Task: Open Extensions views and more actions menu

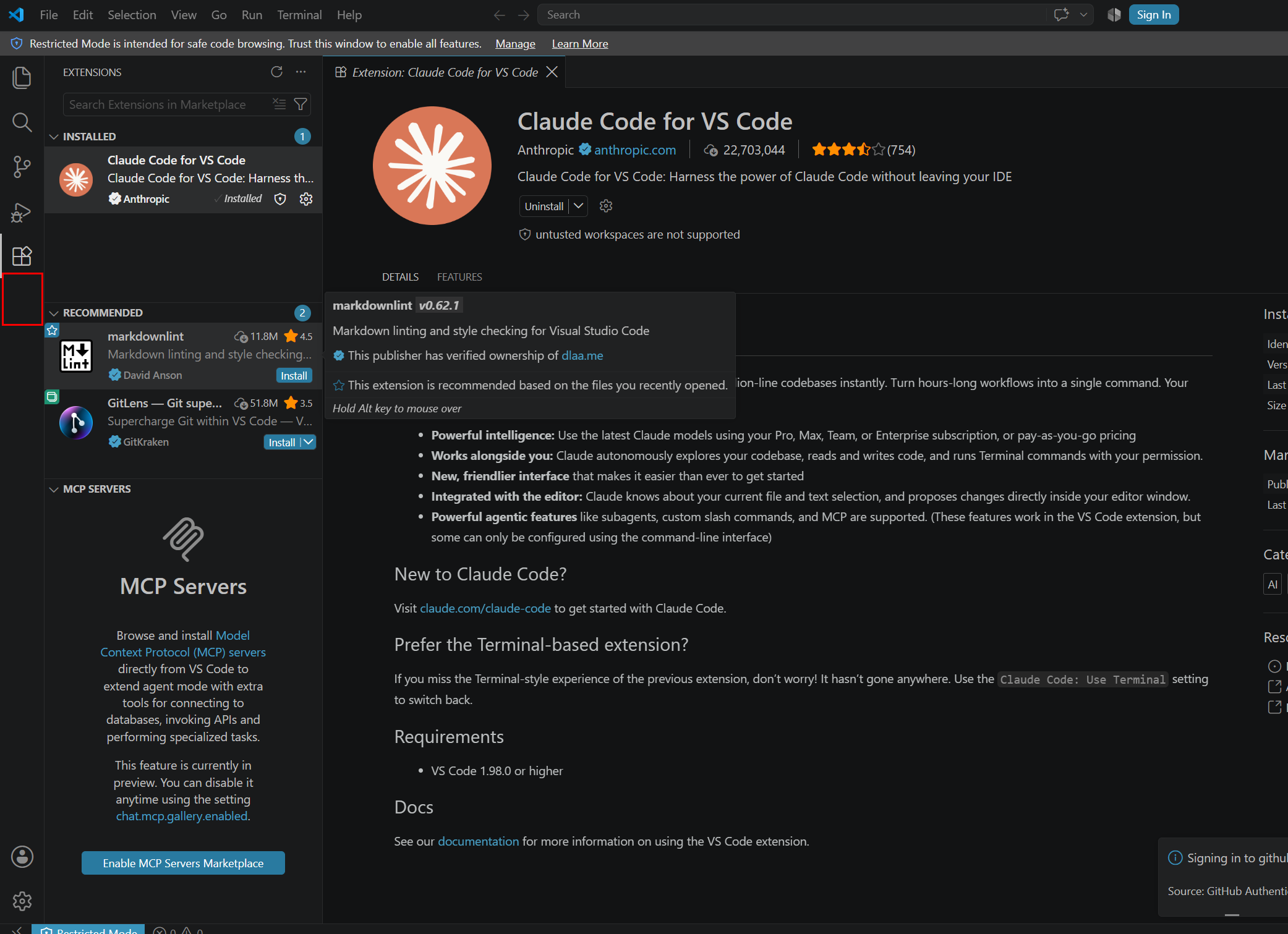Action: pos(301,72)
